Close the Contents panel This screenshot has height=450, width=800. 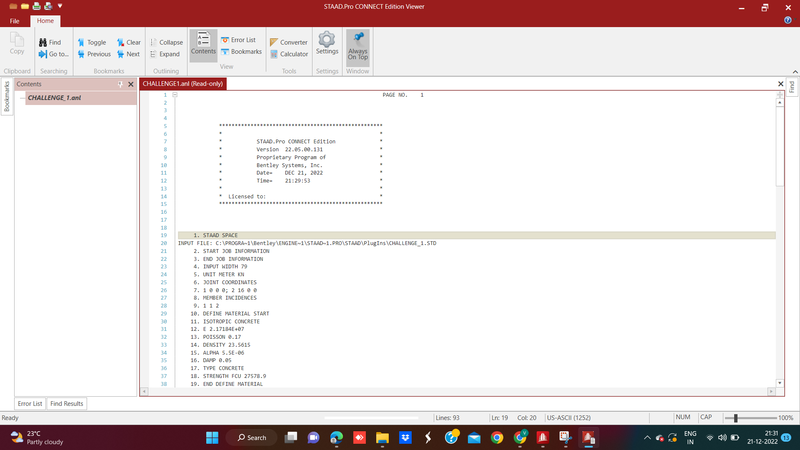[x=131, y=84]
